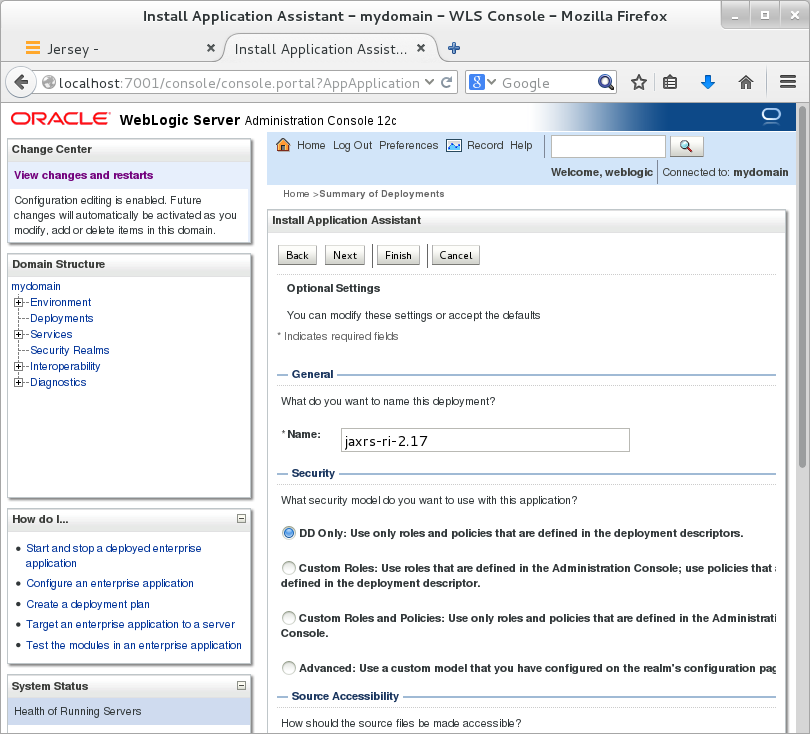810x734 pixels.
Task: Open Help in console toolbar
Action: point(521,146)
